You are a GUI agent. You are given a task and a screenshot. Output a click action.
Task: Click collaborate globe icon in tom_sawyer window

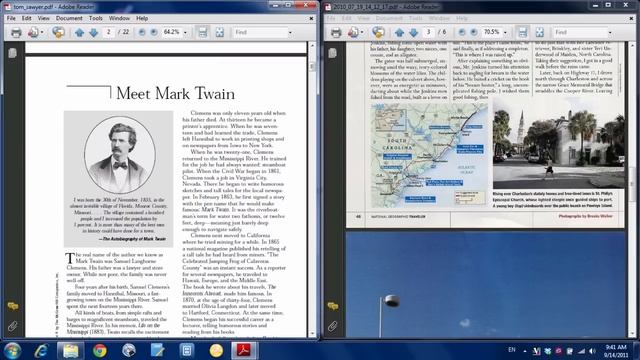point(58,32)
